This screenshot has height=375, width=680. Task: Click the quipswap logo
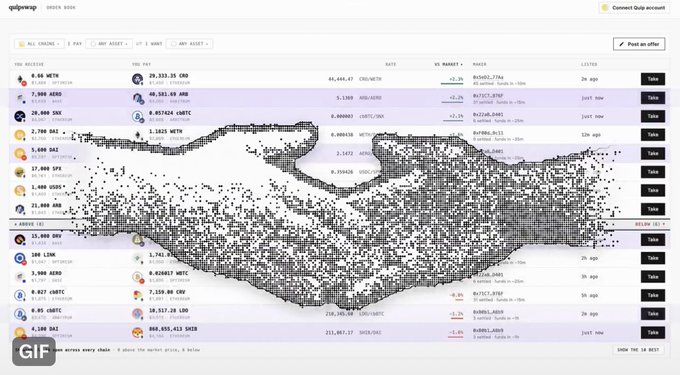coord(23,7)
